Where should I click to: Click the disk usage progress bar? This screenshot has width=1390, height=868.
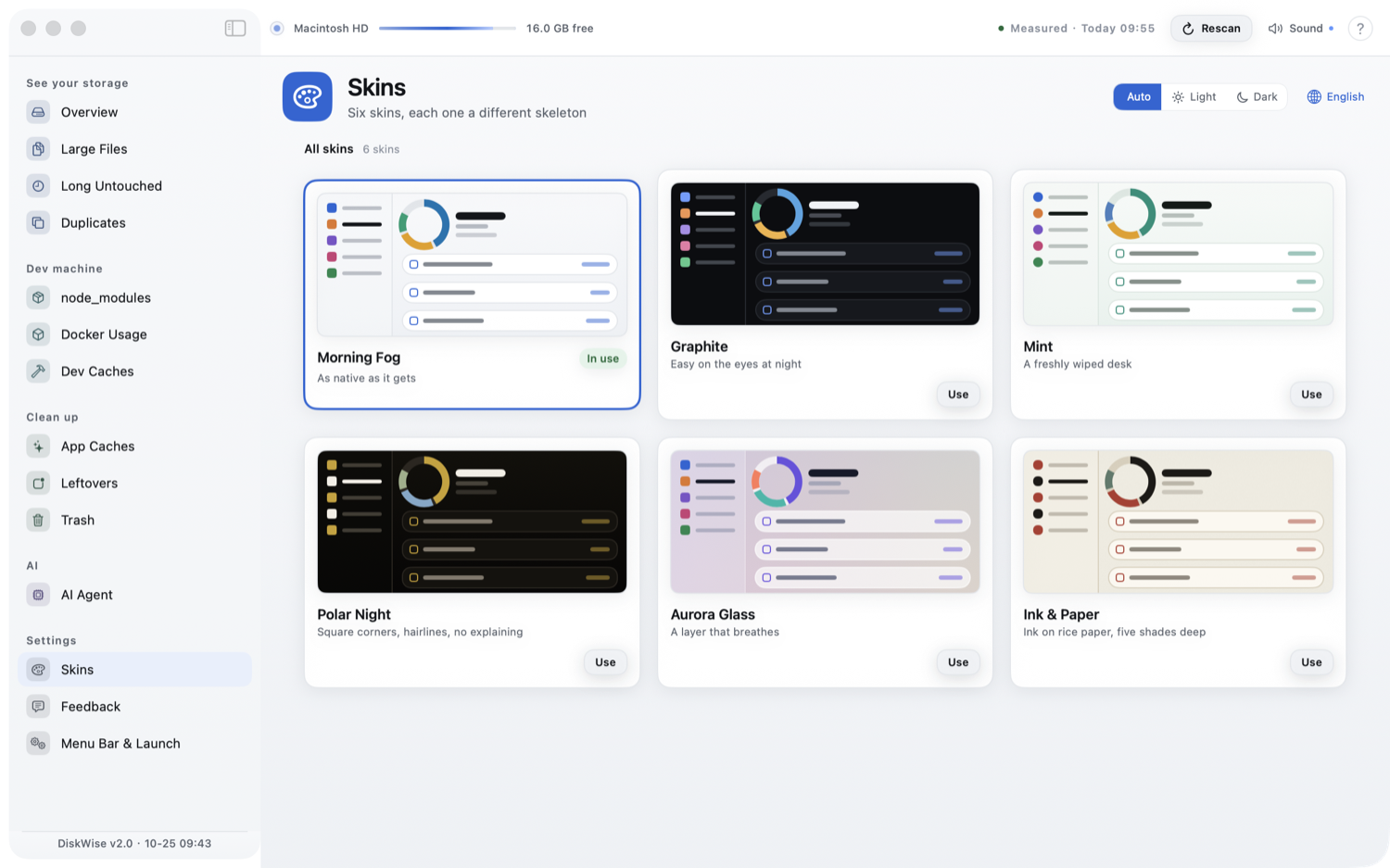pos(447,29)
